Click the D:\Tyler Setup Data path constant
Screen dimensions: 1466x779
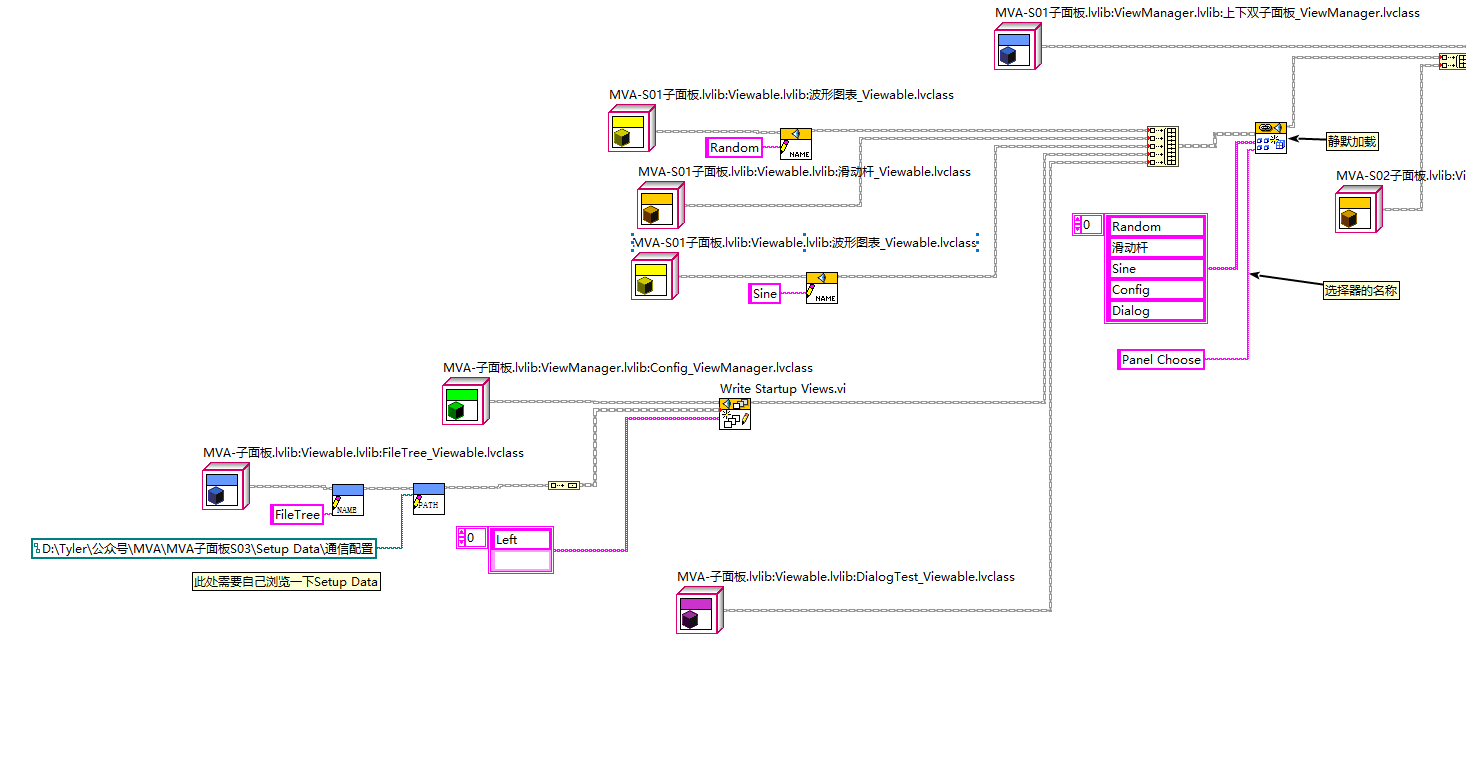[204, 549]
